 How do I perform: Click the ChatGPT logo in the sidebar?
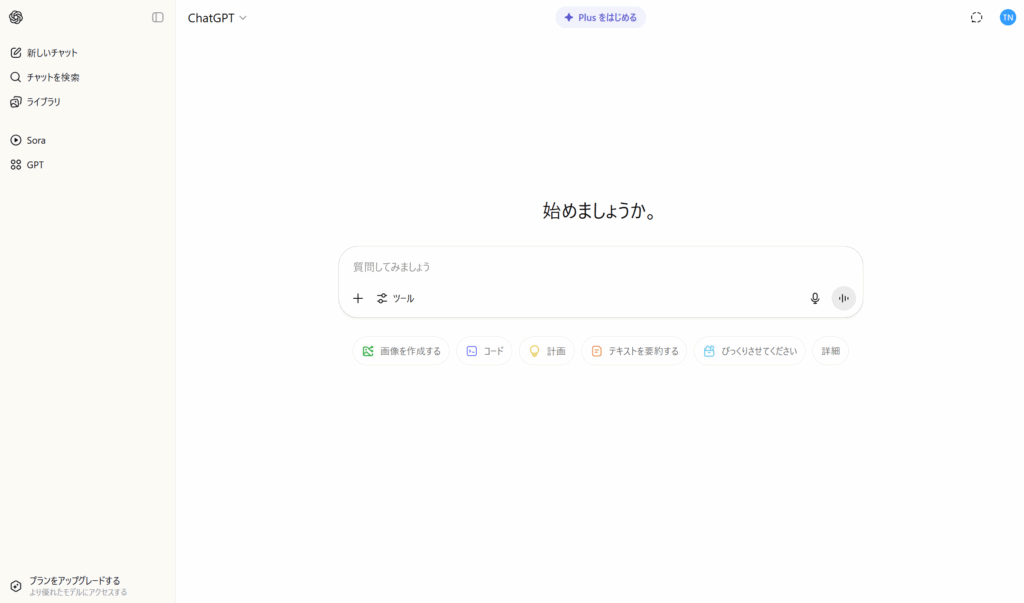16,18
